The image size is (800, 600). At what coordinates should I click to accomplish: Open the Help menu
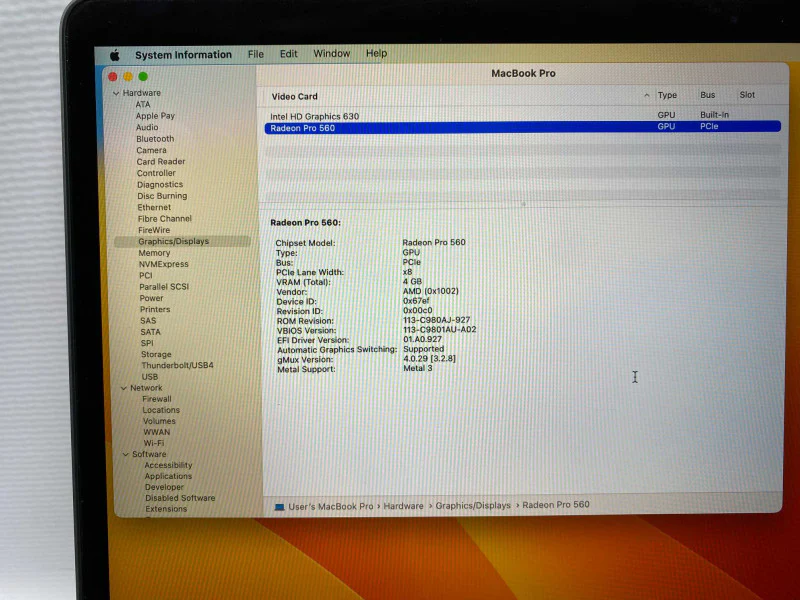377,53
